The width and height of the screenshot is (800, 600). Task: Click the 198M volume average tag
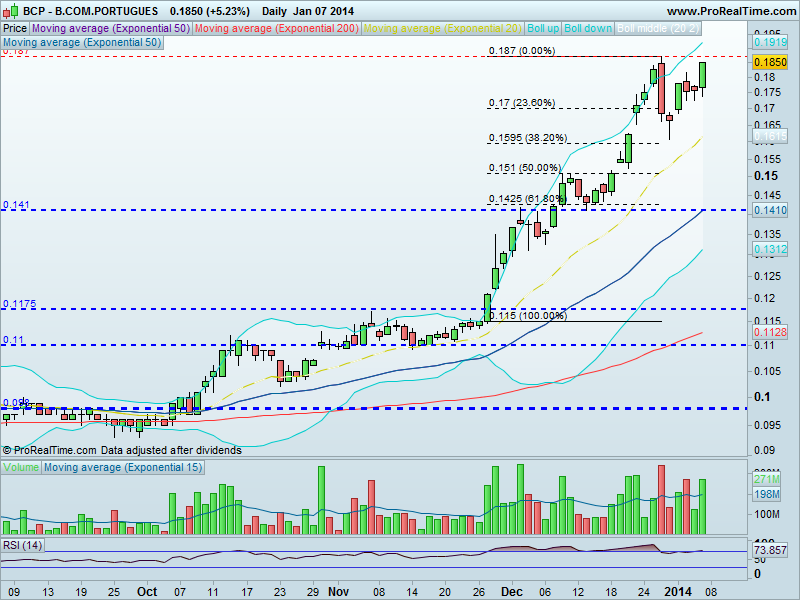pyautogui.click(x=766, y=494)
